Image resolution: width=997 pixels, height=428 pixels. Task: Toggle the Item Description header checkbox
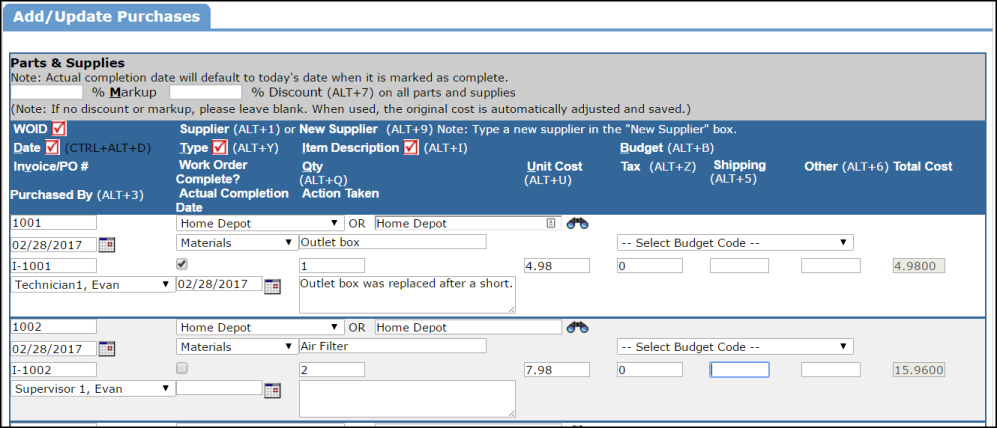411,148
